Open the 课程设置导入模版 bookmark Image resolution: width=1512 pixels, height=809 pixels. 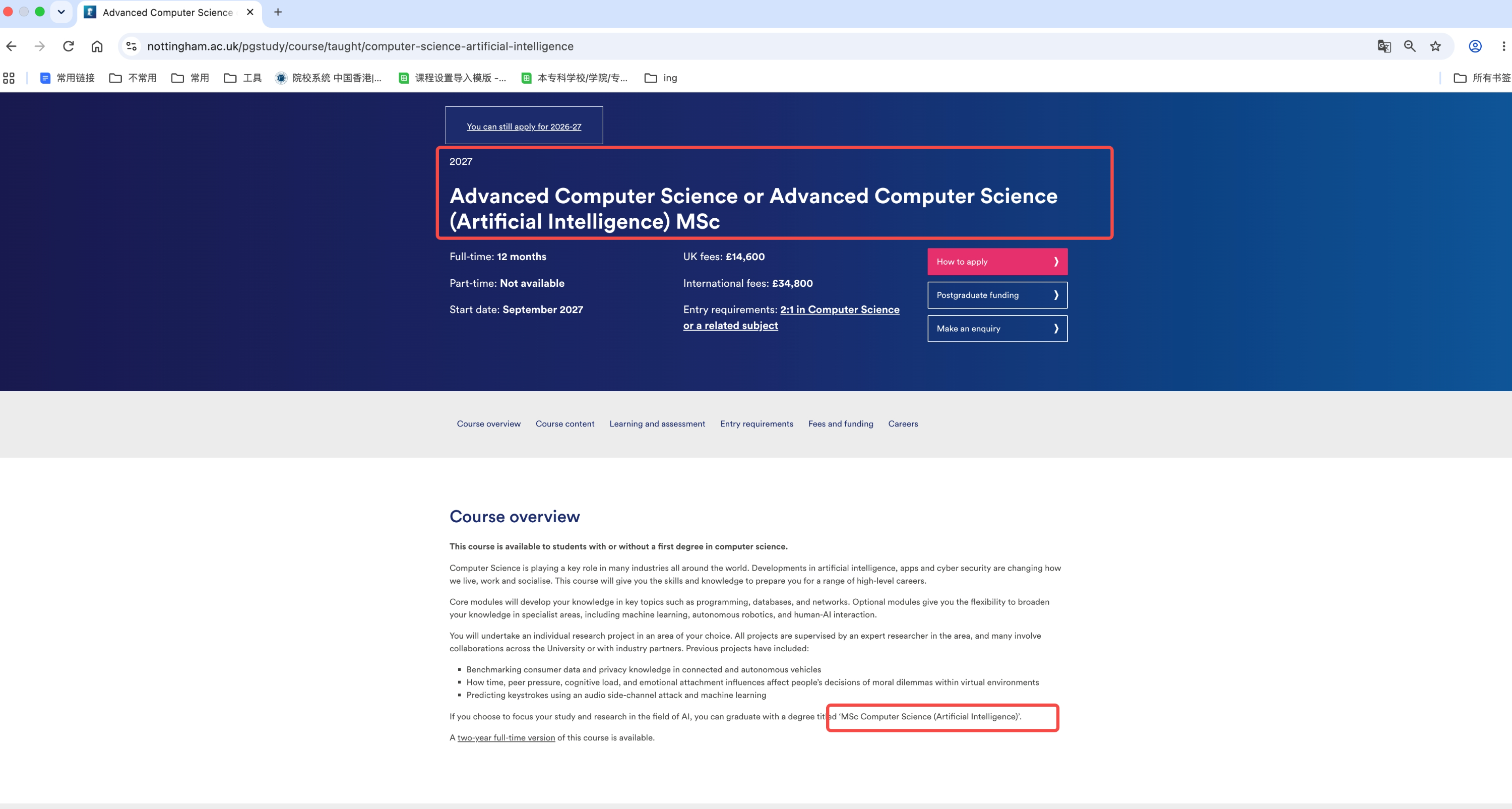pos(452,78)
